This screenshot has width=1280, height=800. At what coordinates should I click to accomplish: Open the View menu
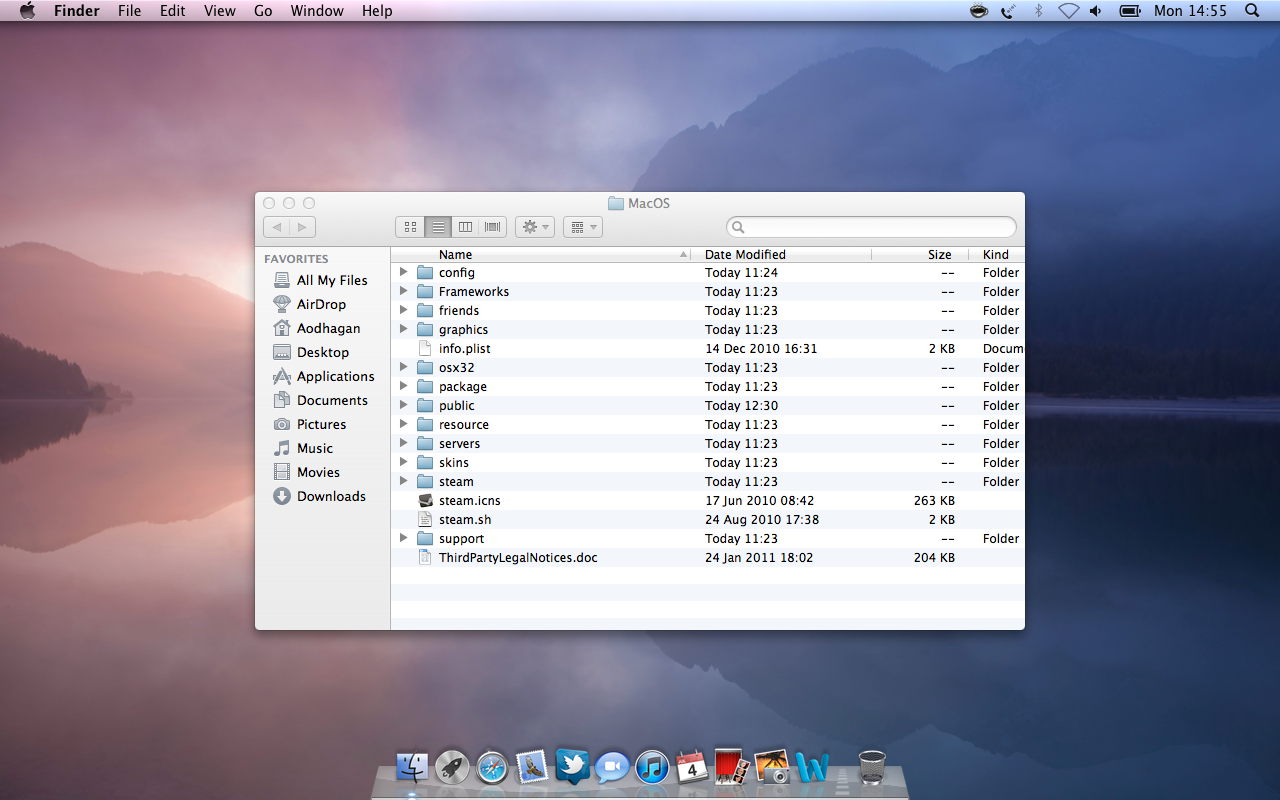[220, 11]
